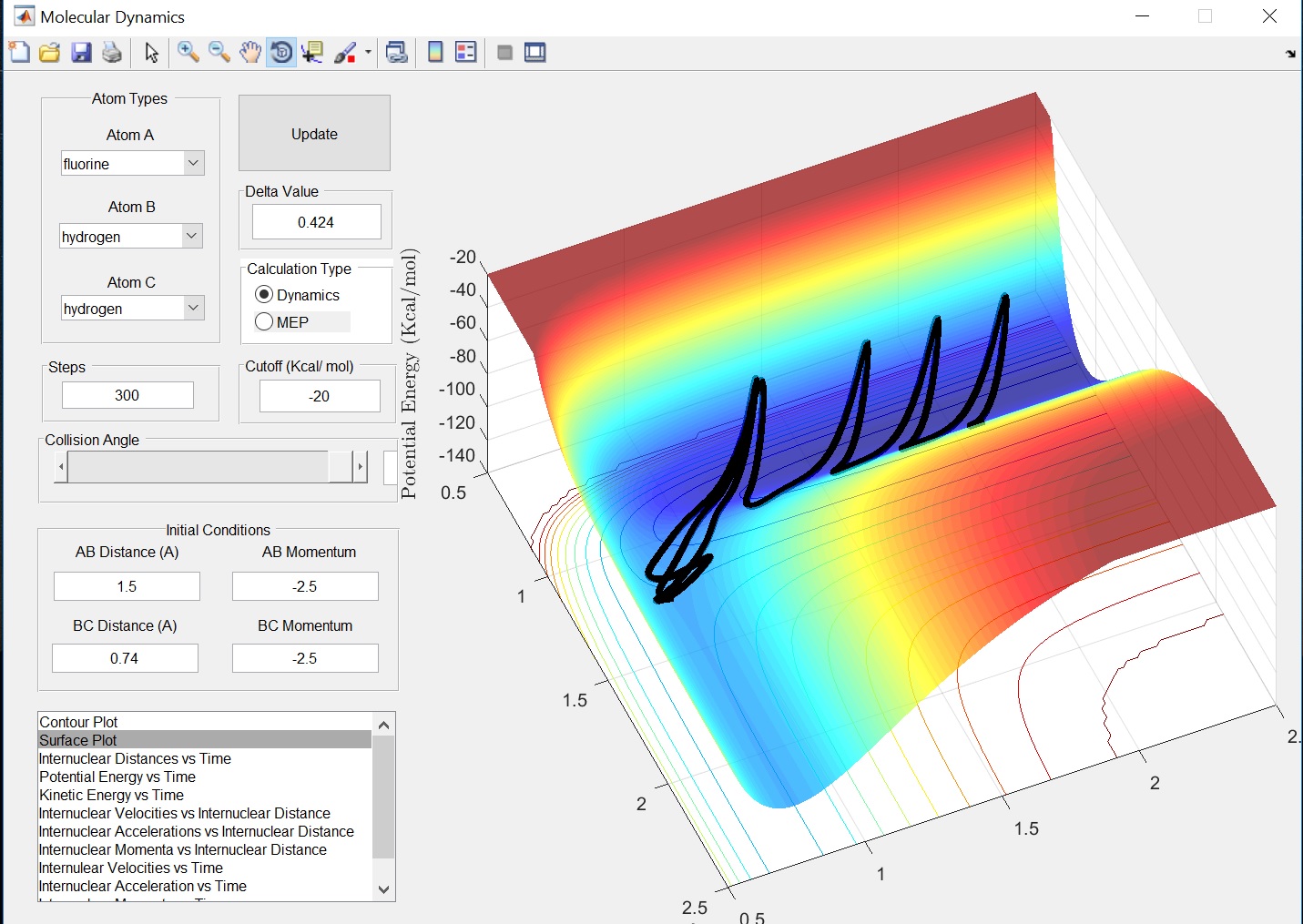Click the Steps input field
Screen dimensions: 1303x924
point(127,395)
